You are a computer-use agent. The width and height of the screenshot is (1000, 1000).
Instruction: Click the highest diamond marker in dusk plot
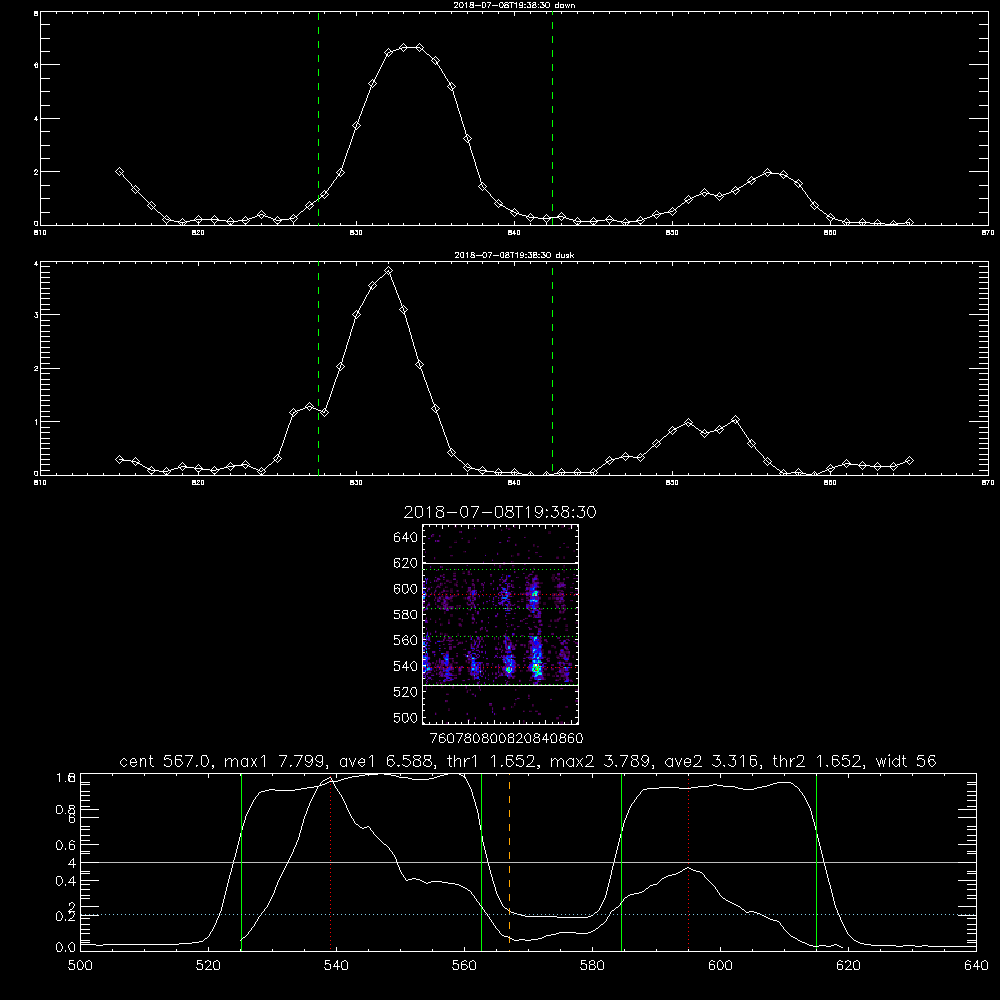pos(388,271)
